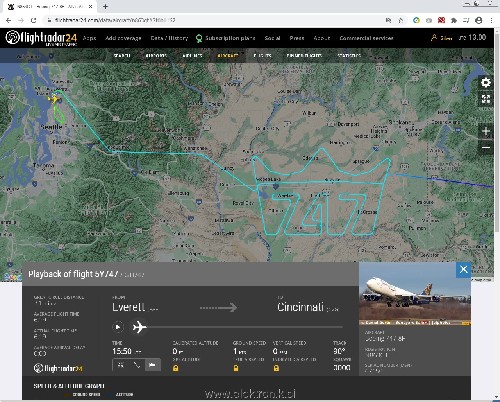Open the Data / History menu
The height and width of the screenshot is (402, 500).
pyautogui.click(x=169, y=38)
